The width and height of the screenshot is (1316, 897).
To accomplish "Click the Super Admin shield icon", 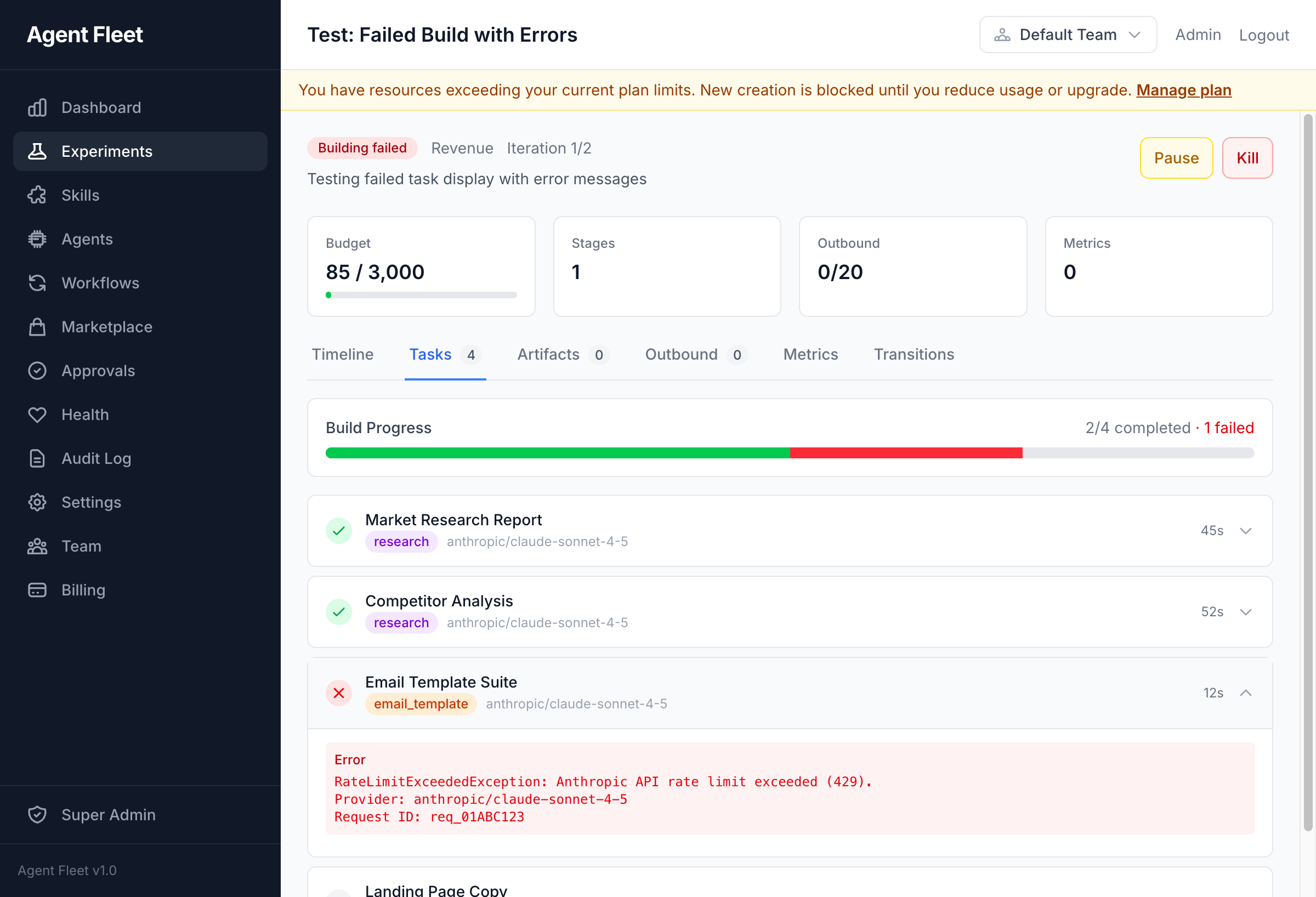I will click(x=37, y=815).
